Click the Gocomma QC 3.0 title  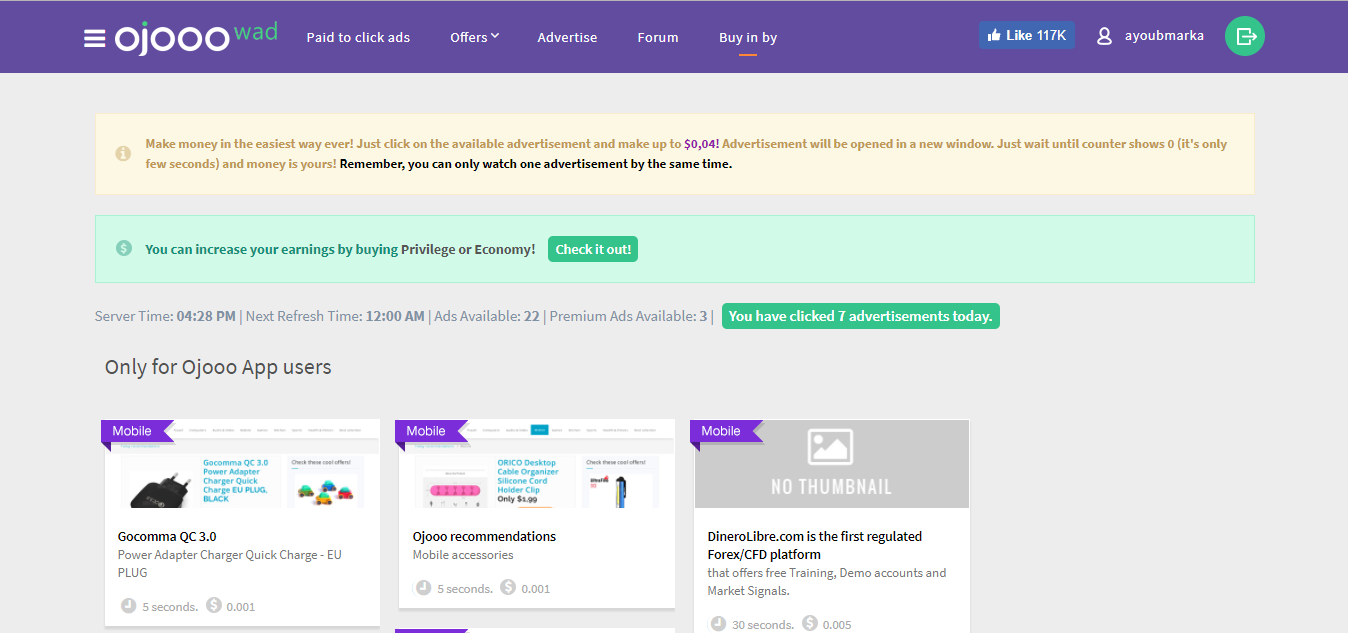click(167, 537)
